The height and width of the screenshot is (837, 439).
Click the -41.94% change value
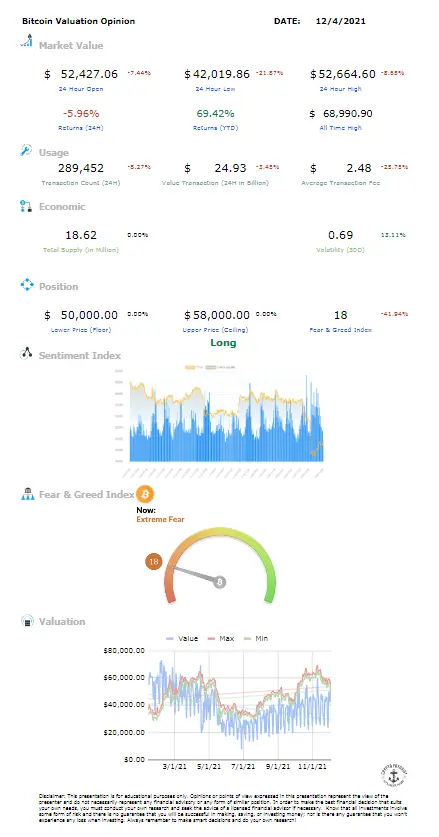(x=394, y=313)
